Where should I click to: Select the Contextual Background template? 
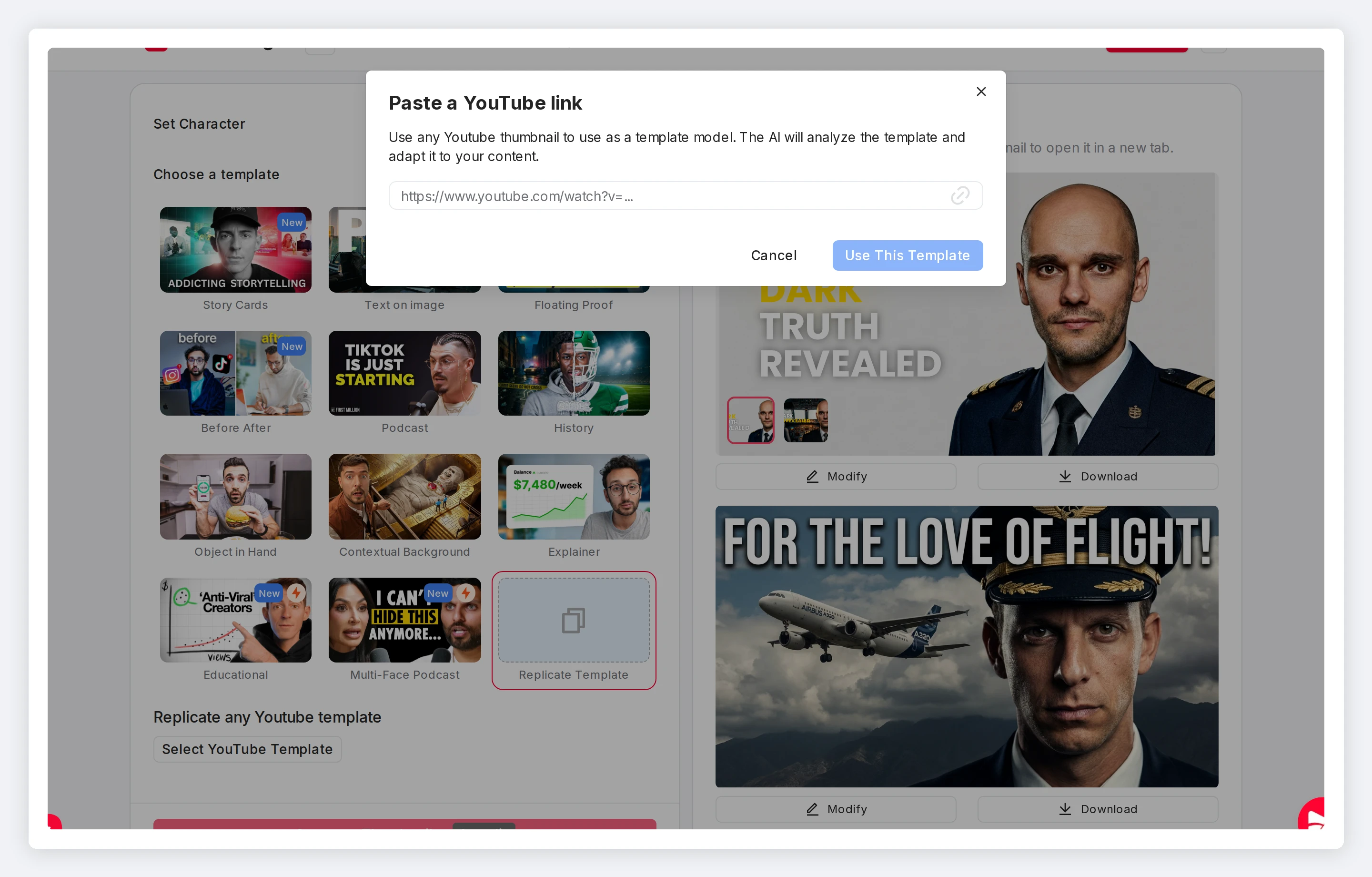404,496
